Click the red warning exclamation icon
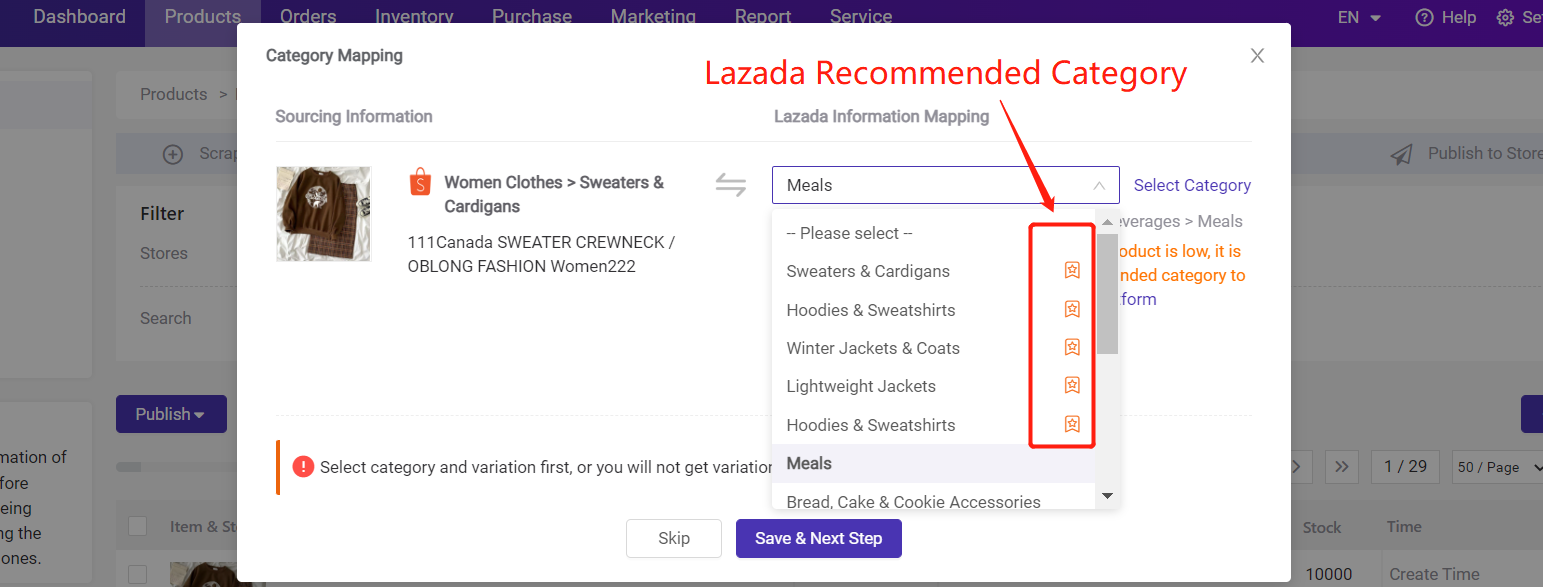Viewport: 1543px width, 587px height. [303, 466]
